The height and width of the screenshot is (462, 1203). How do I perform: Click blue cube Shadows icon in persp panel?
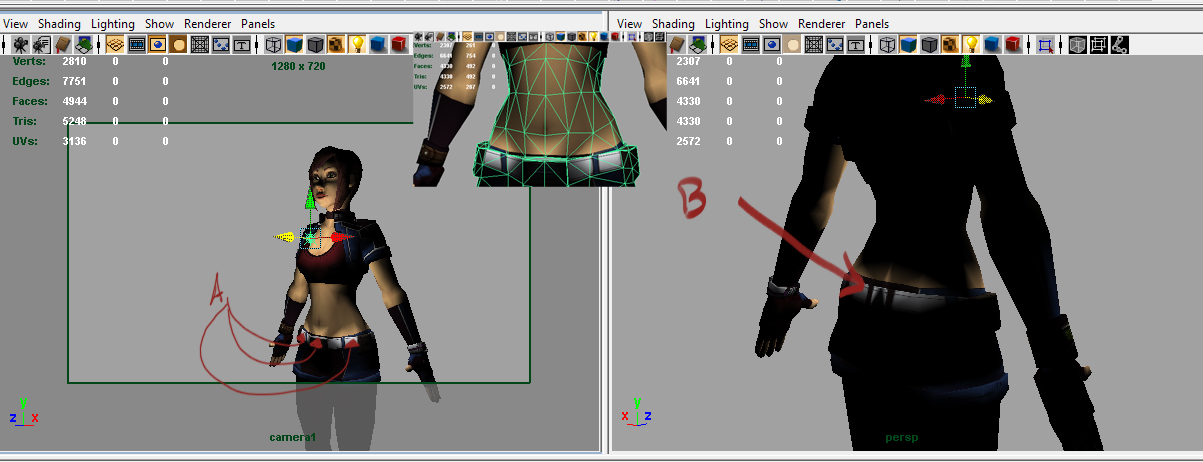(991, 44)
